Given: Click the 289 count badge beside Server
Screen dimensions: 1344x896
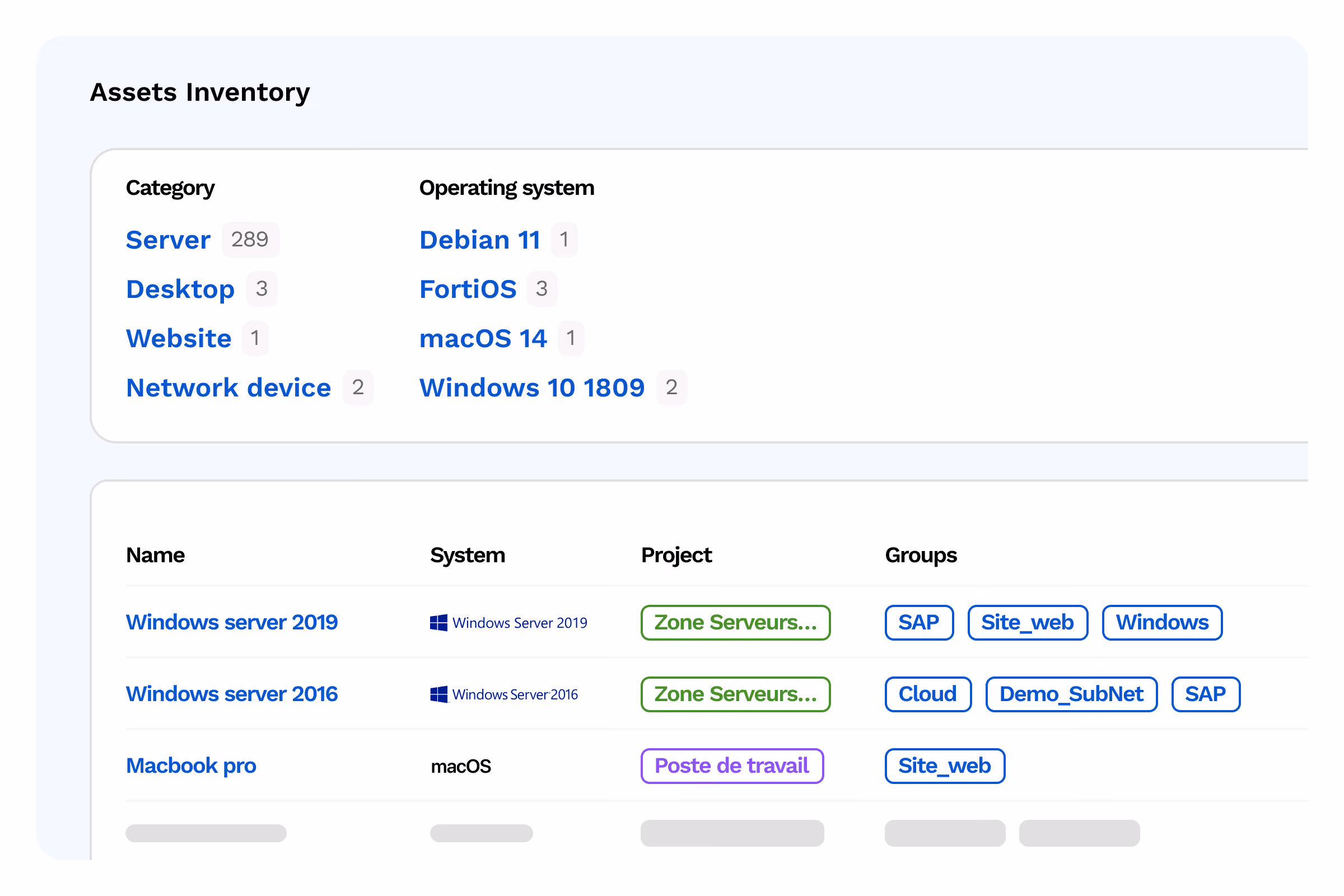Looking at the screenshot, I should [250, 240].
